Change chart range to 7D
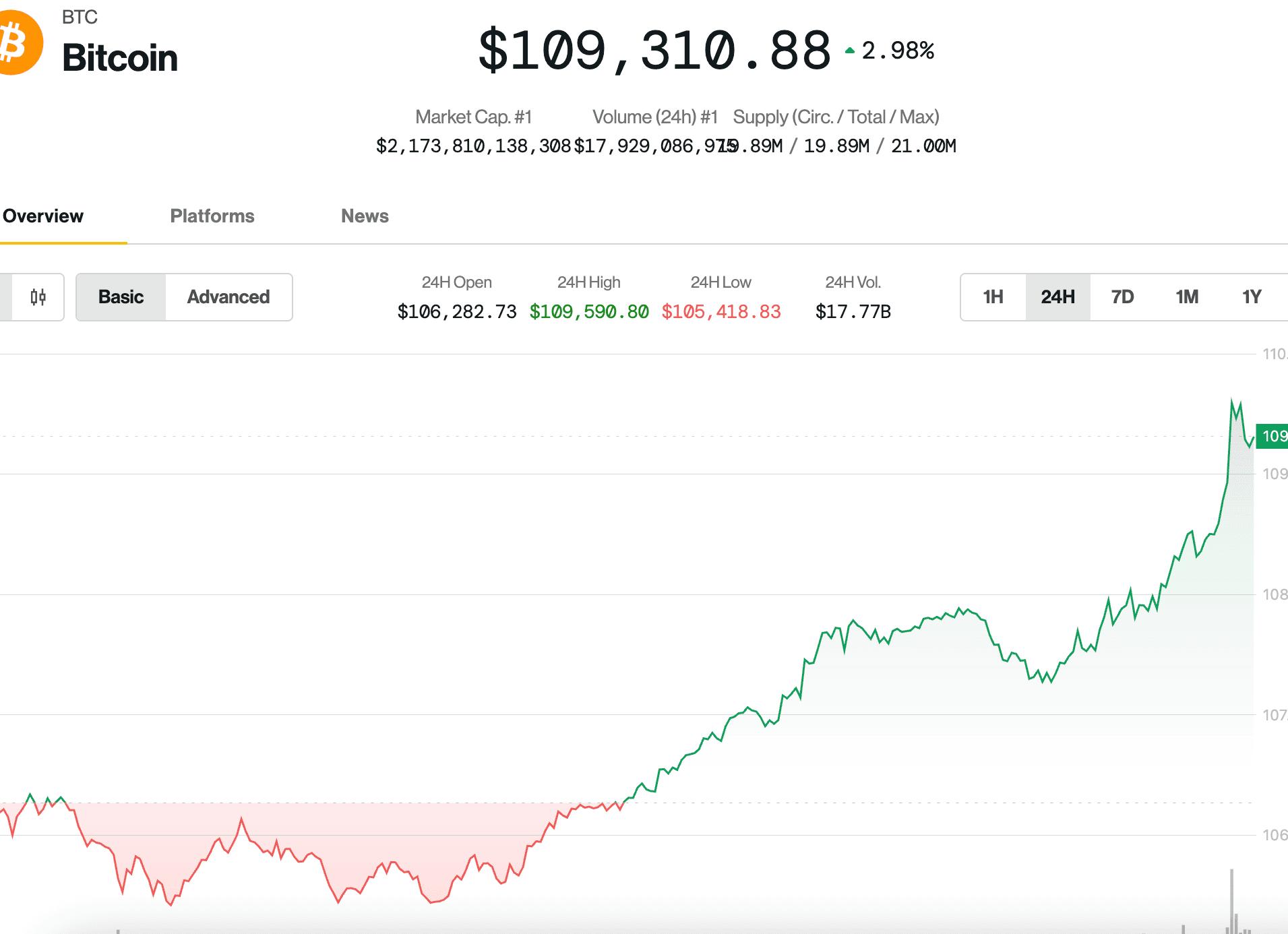 click(x=1122, y=297)
